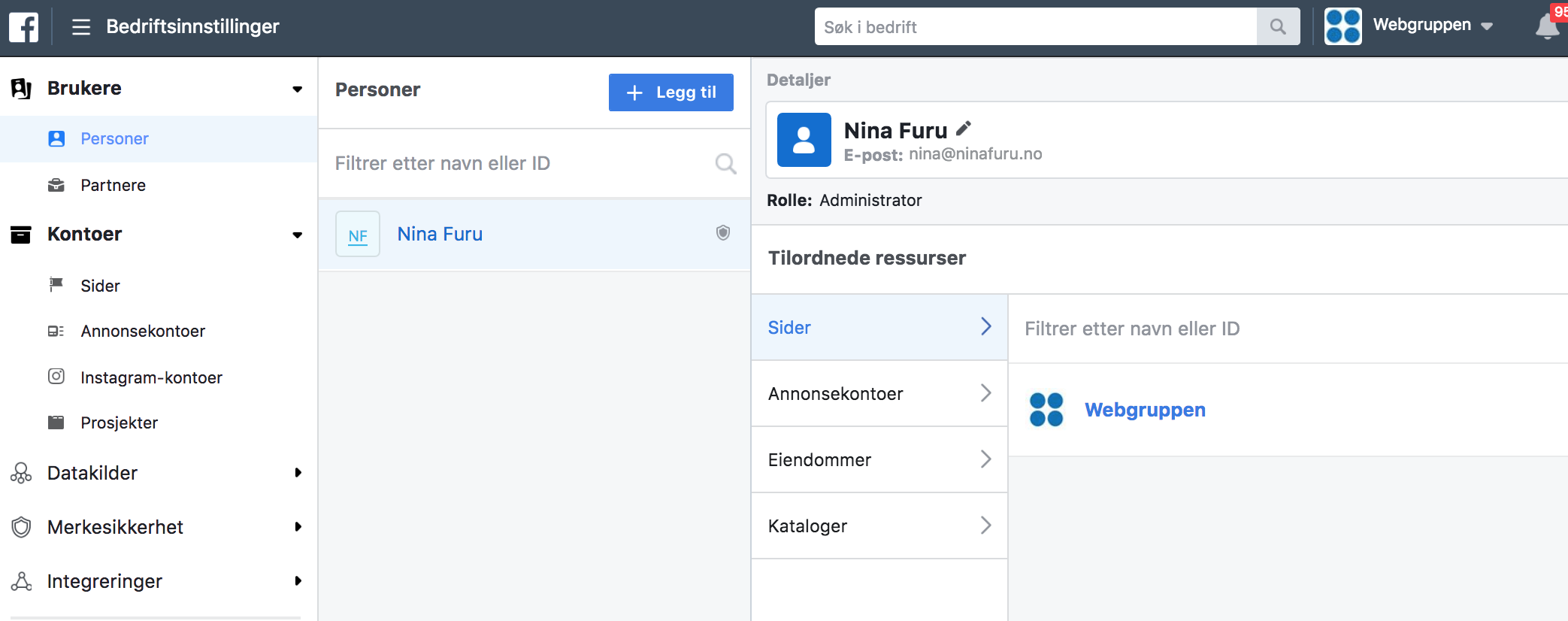Open the hamburger menu icon

(x=81, y=27)
